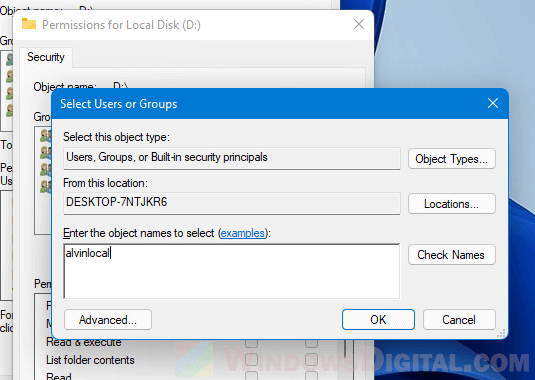Click the location field showing DESKTOP-7NTJKR6
This screenshot has width=535, height=380.
[232, 203]
